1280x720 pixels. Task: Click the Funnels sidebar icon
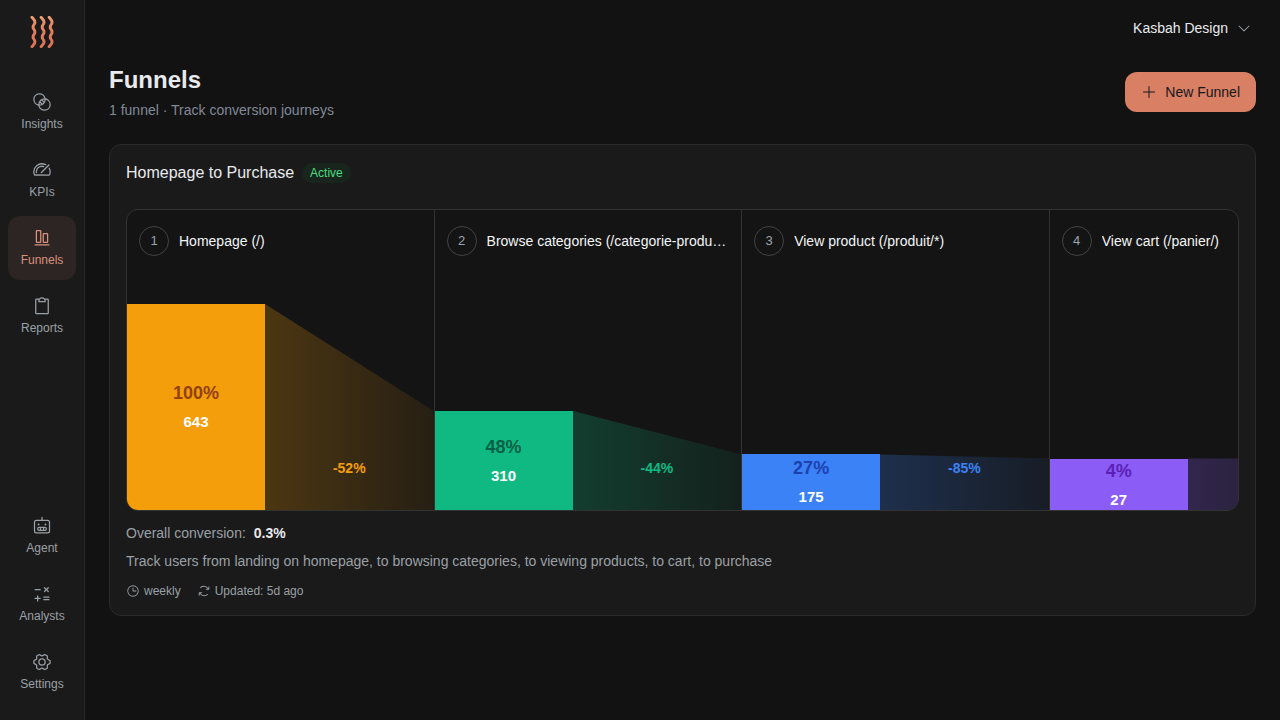(41, 247)
